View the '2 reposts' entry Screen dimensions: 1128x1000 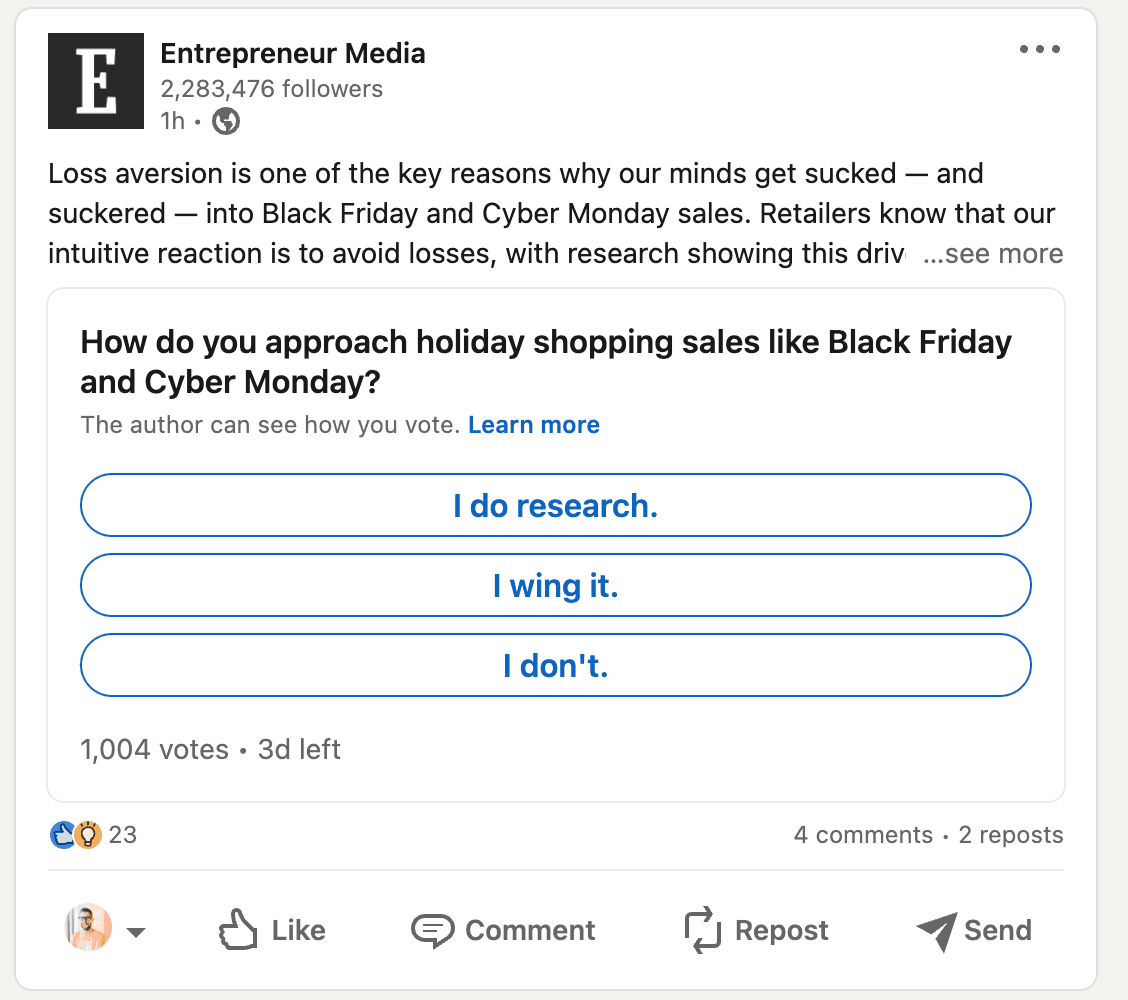[x=1010, y=834]
